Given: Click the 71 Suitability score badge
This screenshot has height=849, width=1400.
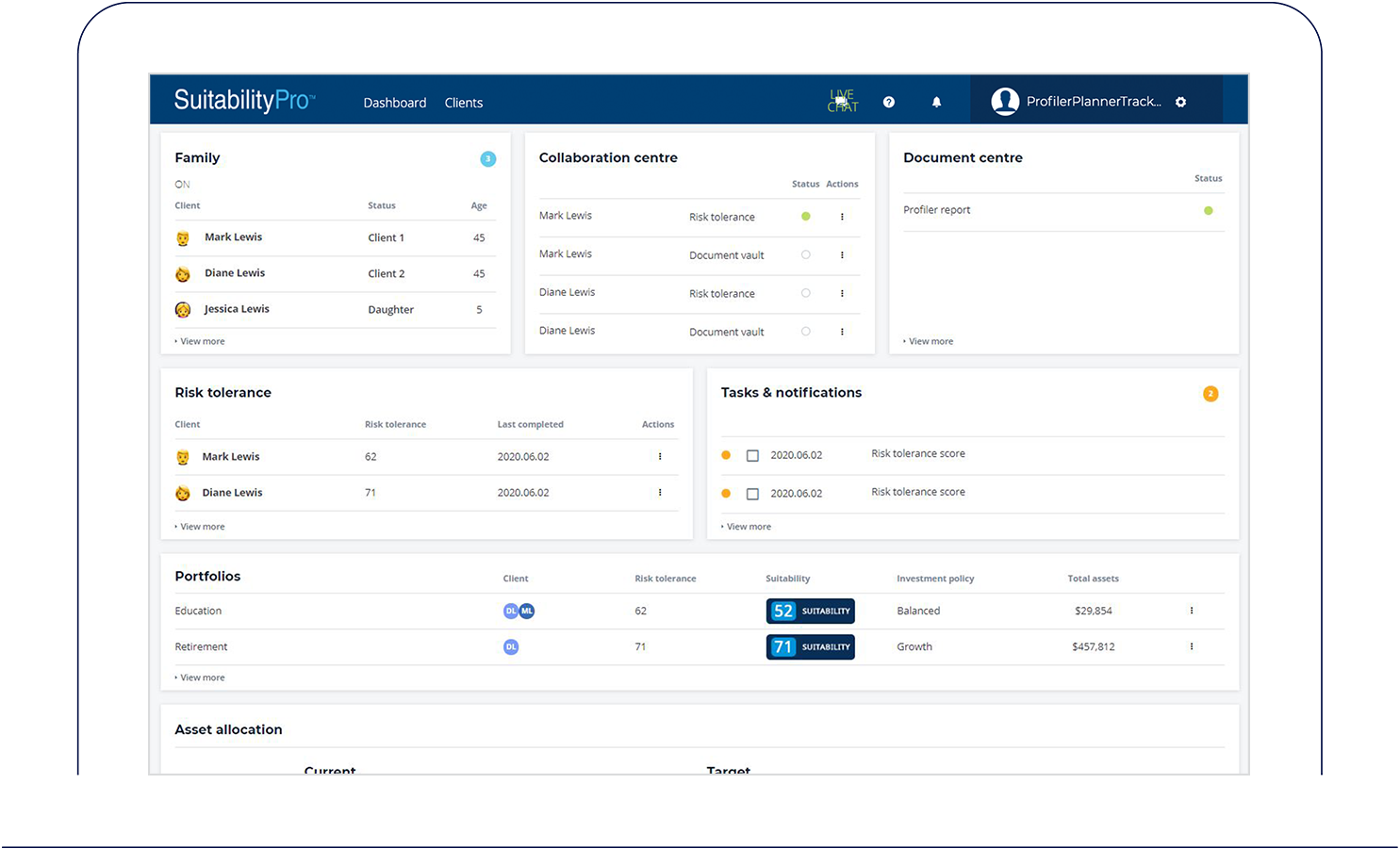Looking at the screenshot, I should click(x=810, y=646).
